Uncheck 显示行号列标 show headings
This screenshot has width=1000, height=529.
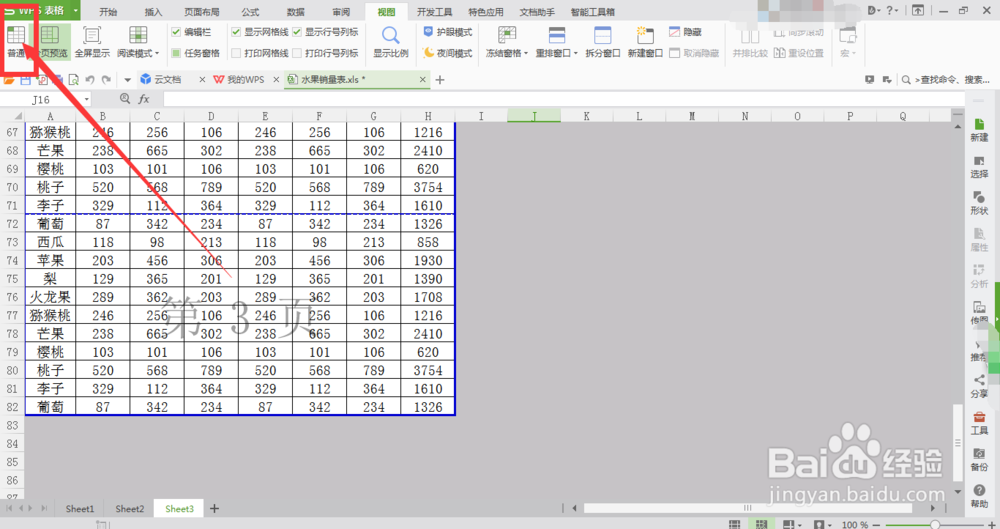[x=297, y=32]
